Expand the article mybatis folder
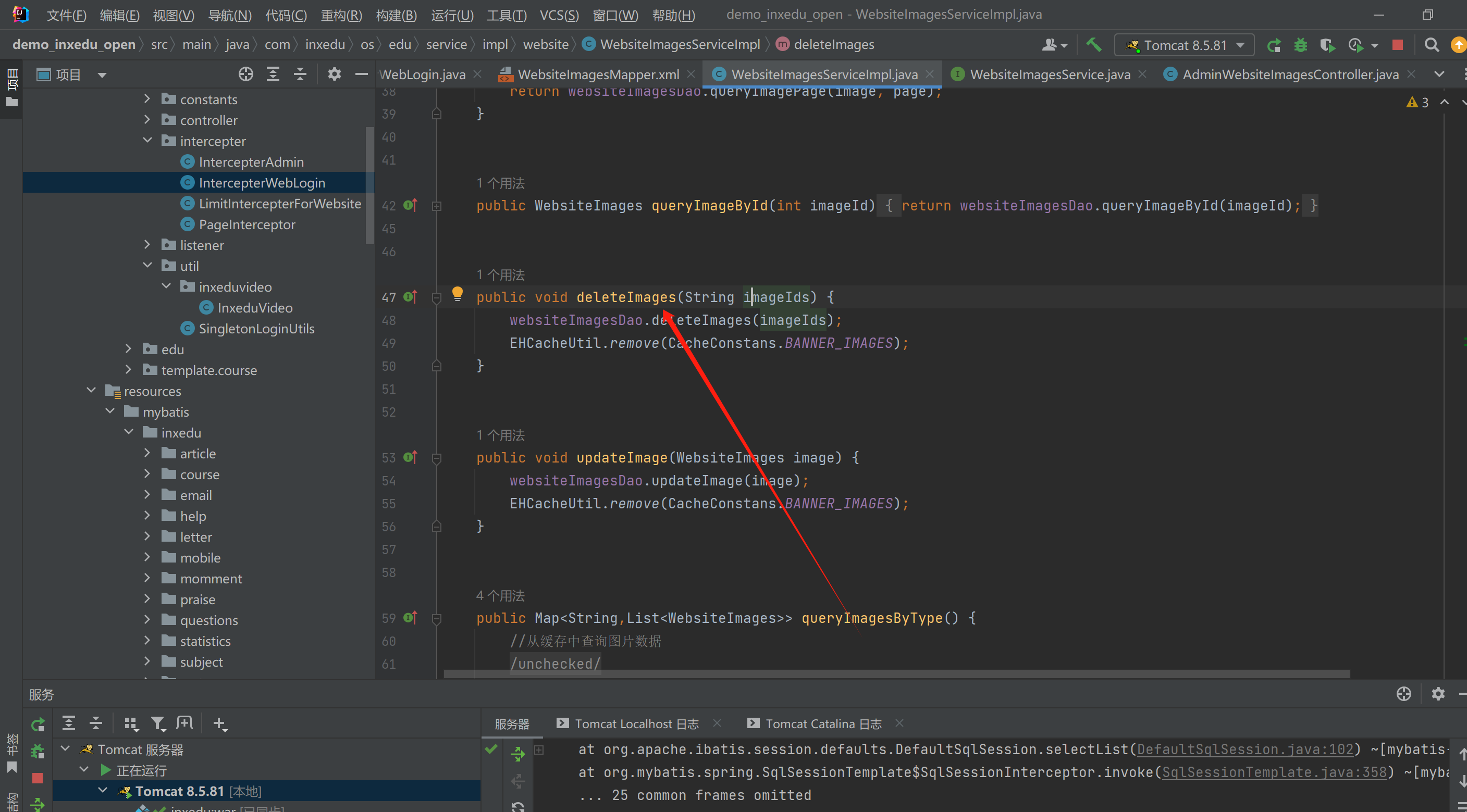 pyautogui.click(x=147, y=453)
